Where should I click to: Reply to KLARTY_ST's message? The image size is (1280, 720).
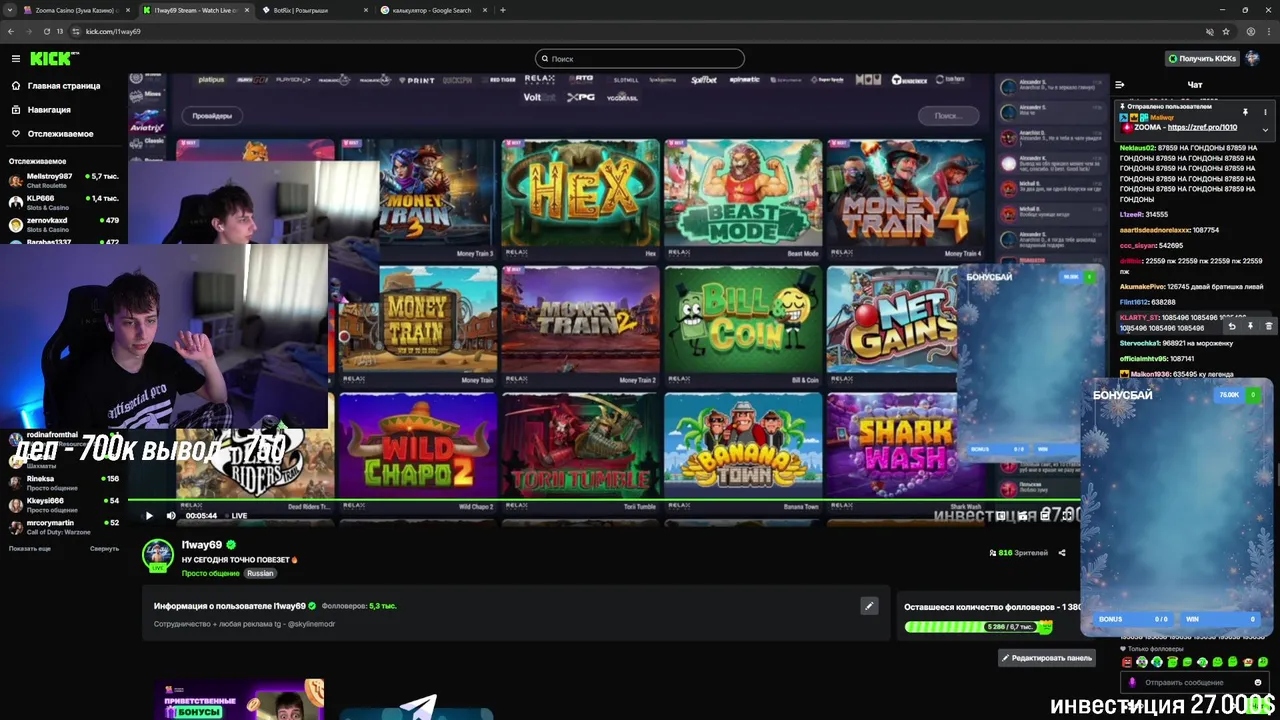pyautogui.click(x=1232, y=326)
